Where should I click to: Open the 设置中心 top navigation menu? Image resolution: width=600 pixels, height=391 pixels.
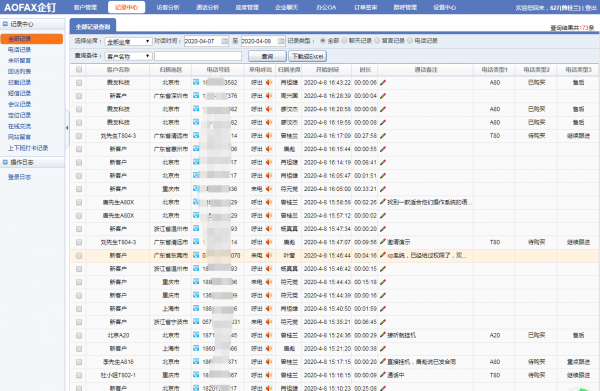[445, 7]
